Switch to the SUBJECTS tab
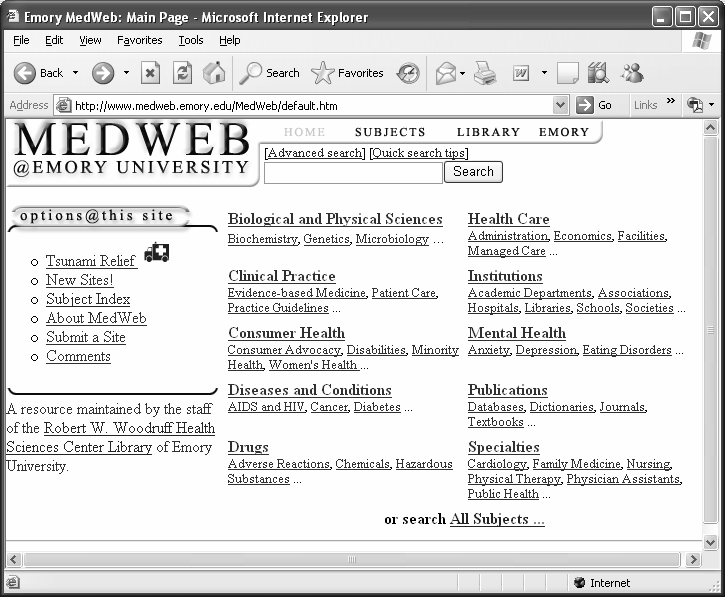The height and width of the screenshot is (597, 725). [x=390, y=132]
